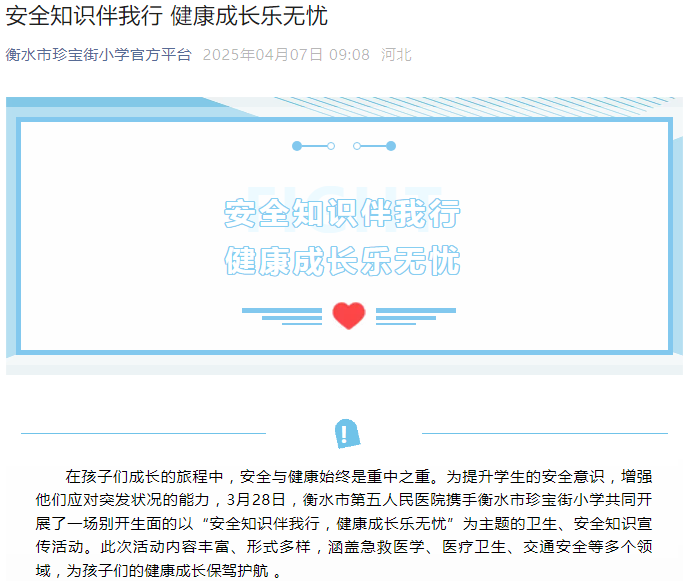Screen dimensions: 686x581
Task: Click paragraph line starting 在孩子们成长的旅程中
Action: click(x=359, y=476)
